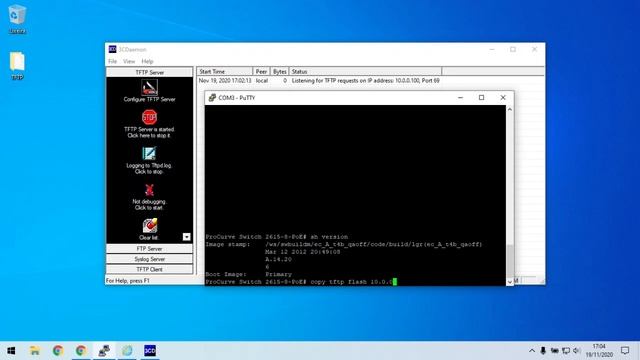Open the first Chrome taskbar icon
Viewport: 640px width, 360px height.
pos(58,351)
